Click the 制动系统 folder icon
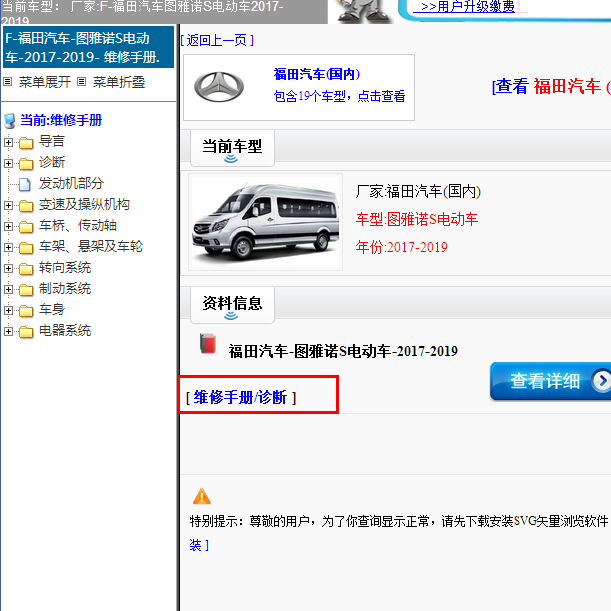Viewport: 611px width, 611px height. coord(26,290)
